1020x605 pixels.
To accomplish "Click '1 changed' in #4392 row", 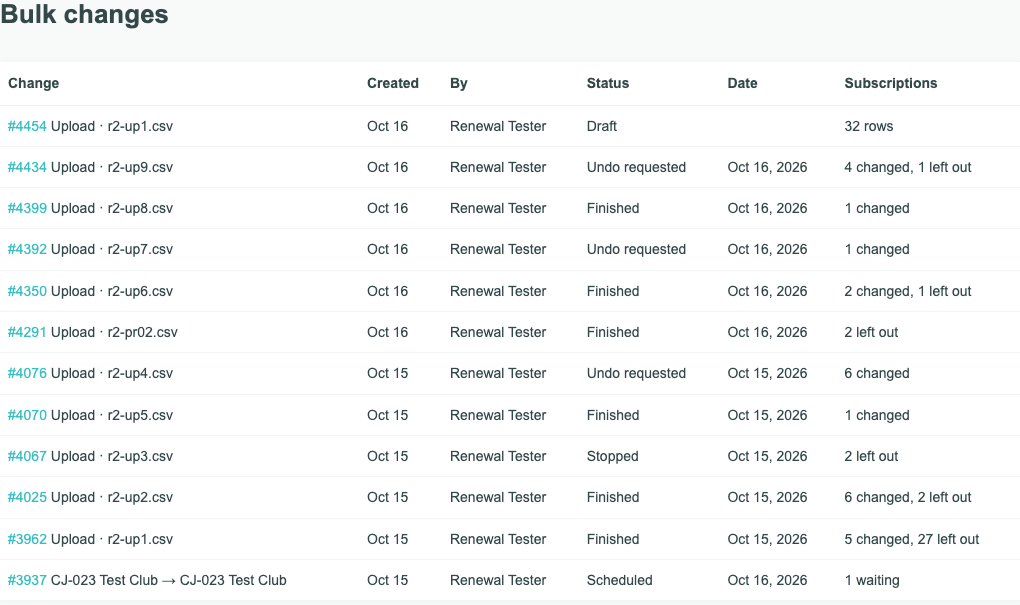I will [x=877, y=249].
